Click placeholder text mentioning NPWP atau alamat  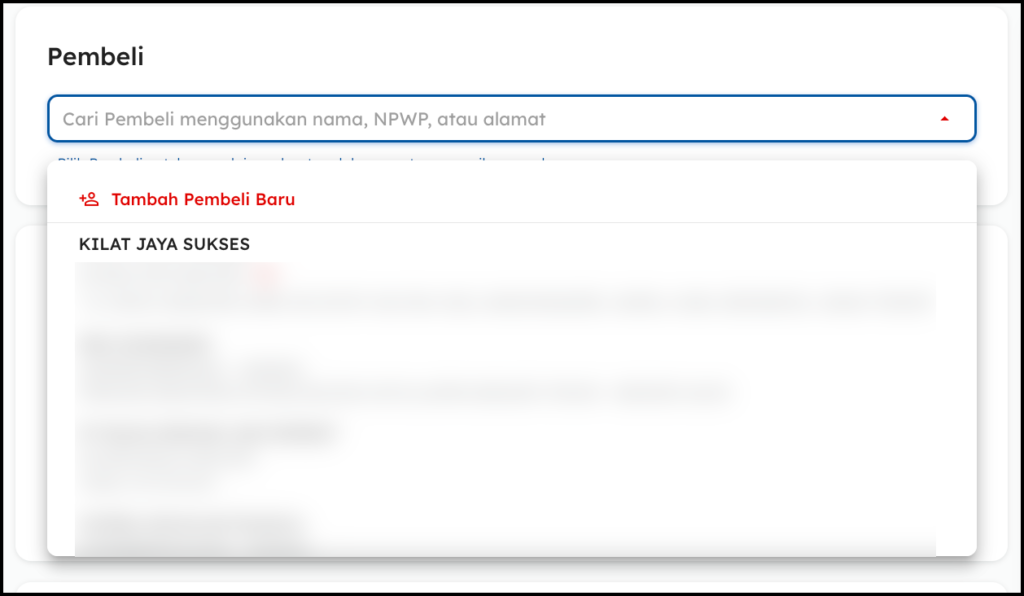tap(460, 119)
